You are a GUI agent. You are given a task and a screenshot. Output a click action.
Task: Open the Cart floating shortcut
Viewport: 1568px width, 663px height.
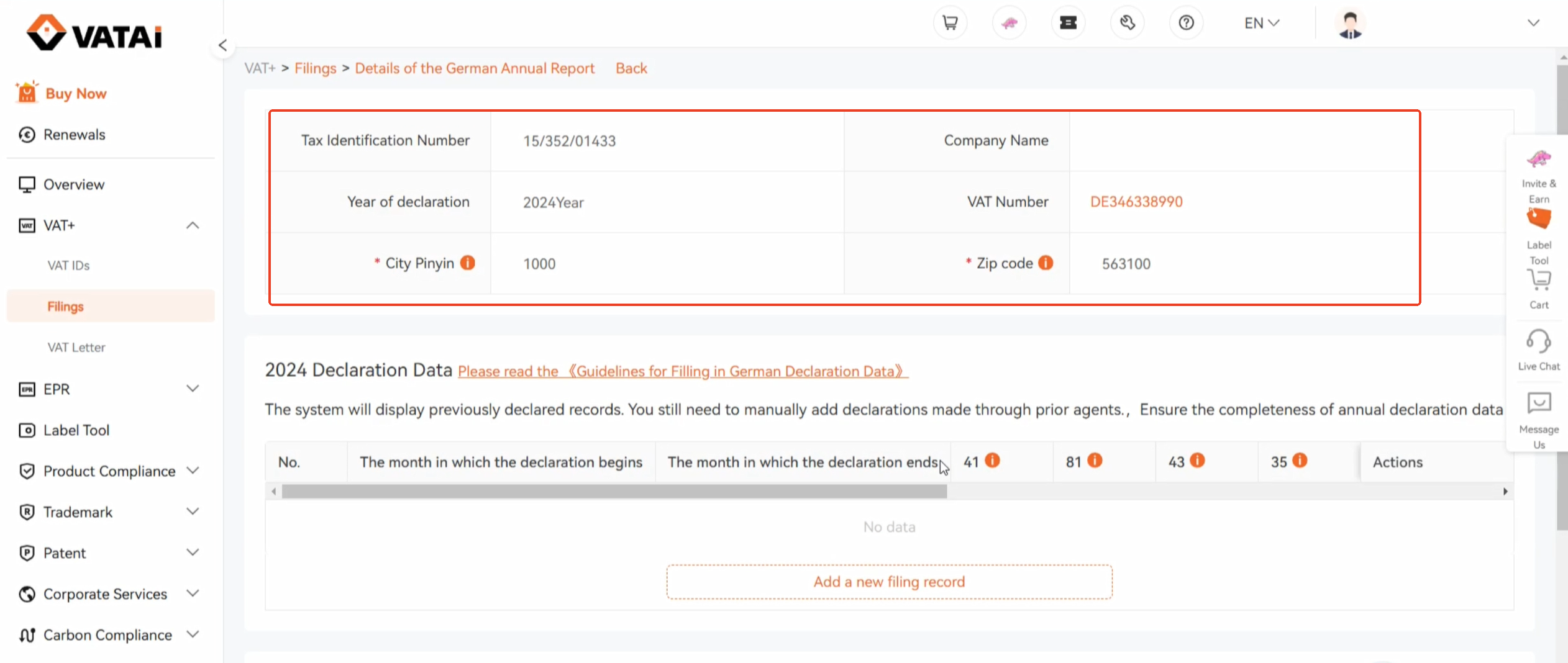[1539, 289]
